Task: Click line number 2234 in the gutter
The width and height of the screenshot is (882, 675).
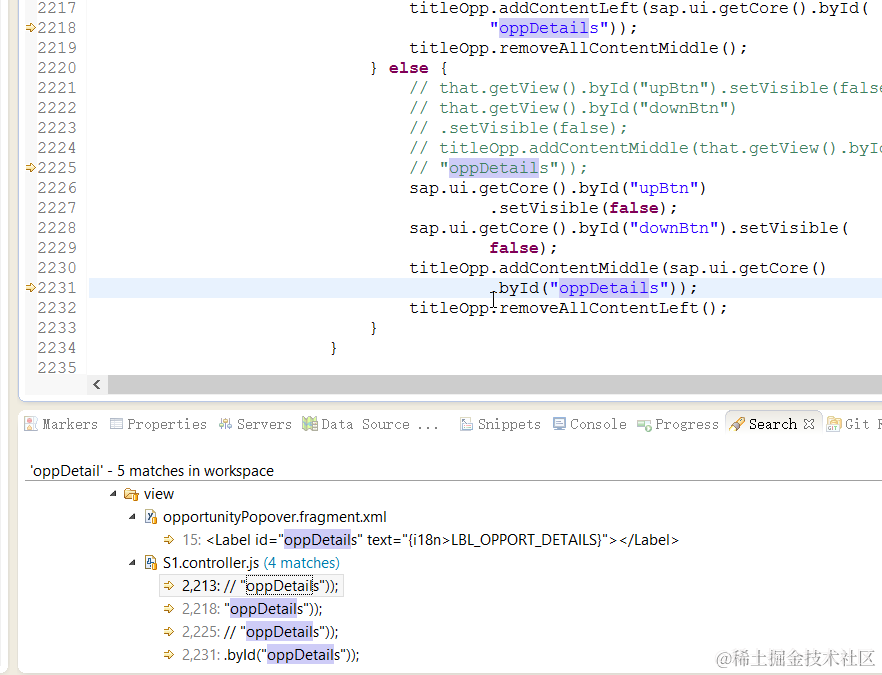Action: (x=57, y=348)
